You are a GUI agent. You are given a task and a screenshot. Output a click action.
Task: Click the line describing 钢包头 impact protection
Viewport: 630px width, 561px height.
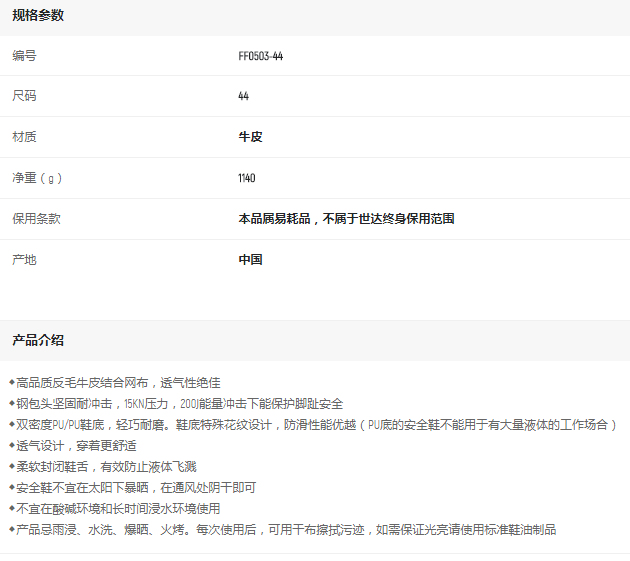[180, 403]
